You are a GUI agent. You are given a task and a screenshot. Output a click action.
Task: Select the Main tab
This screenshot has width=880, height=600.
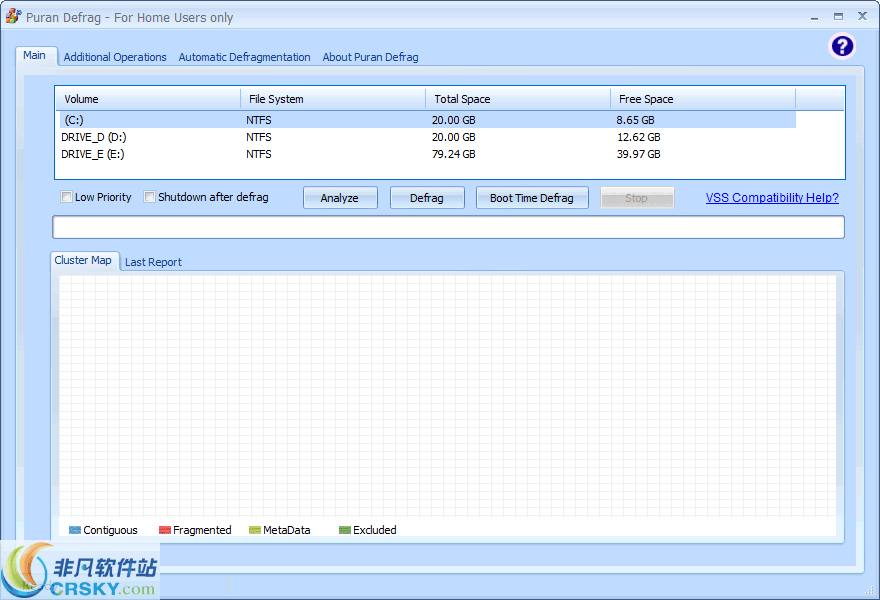(x=35, y=55)
